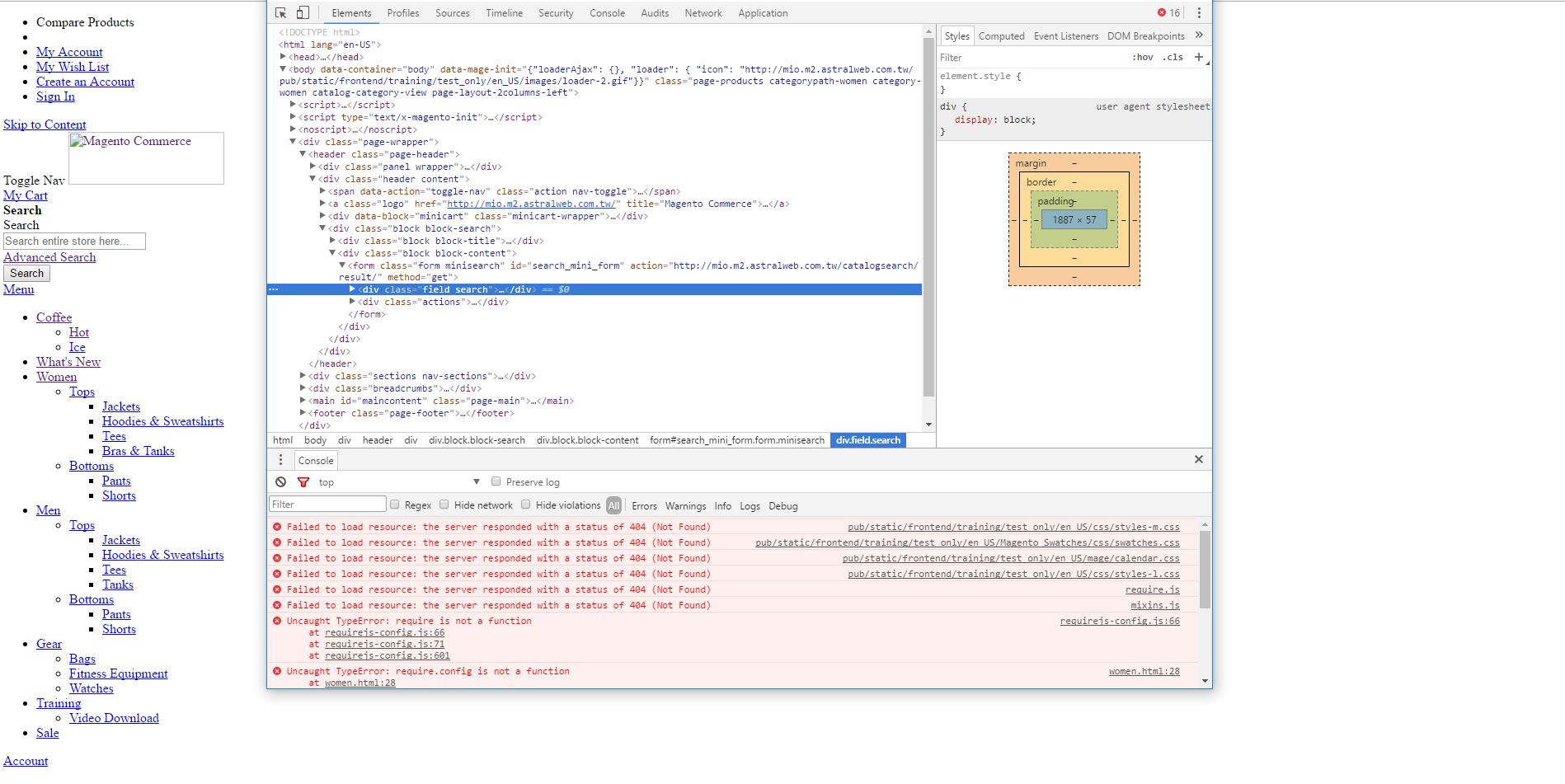This screenshot has width=1565, height=784.
Task: Click the mio.m2.astralweb.com.tw href link in logo node
Action: [531, 204]
